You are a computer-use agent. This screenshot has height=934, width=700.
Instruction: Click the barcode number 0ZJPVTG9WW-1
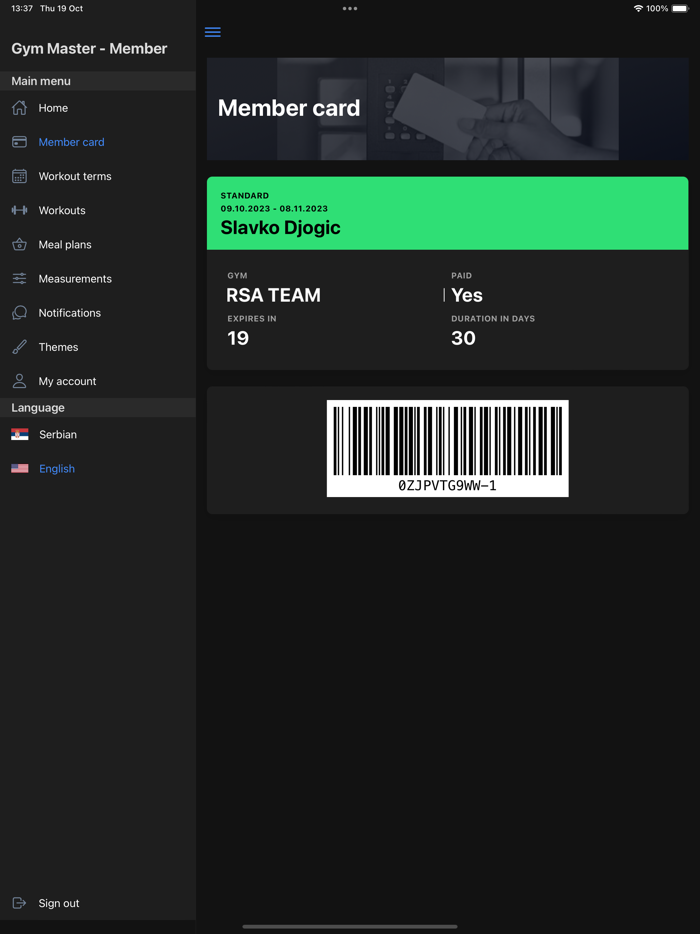447,485
